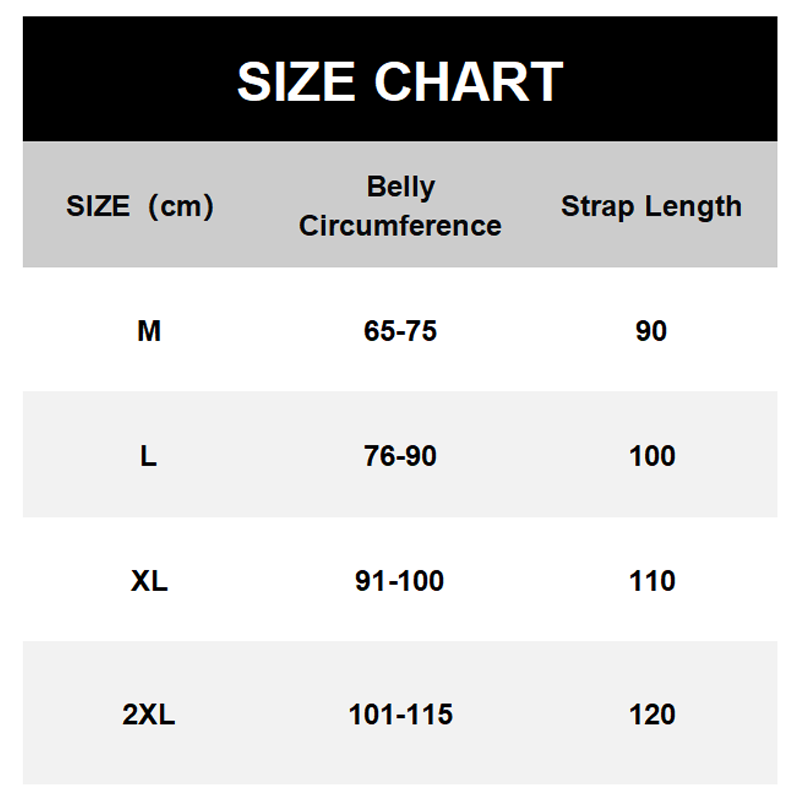Click the 90 strap length value
Image resolution: width=800 pixels, height=800 pixels.
click(651, 331)
